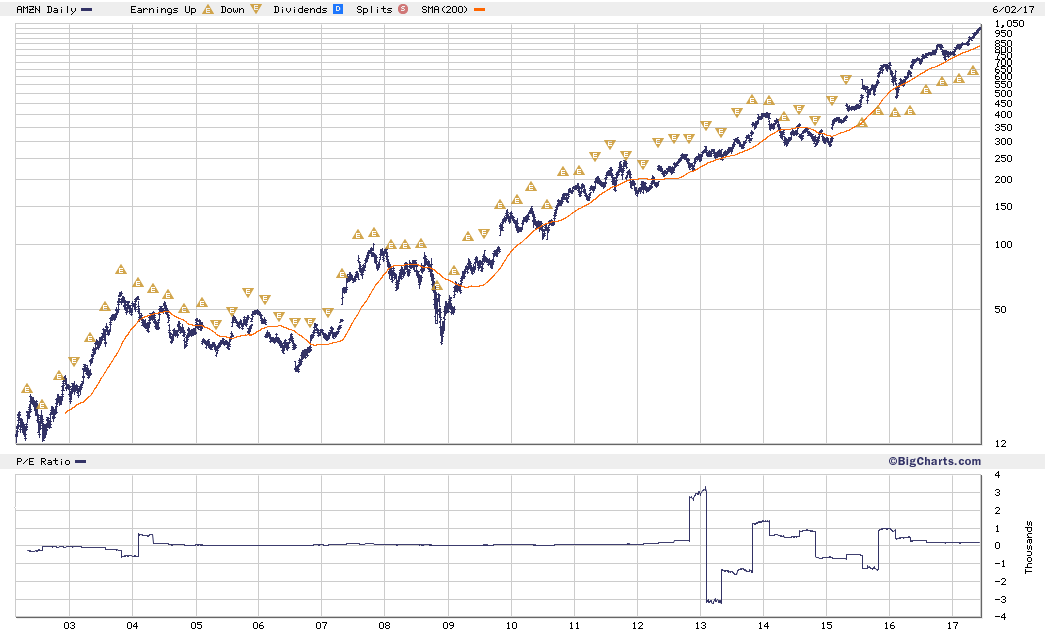Click the 150 price axis label
The image size is (1045, 635).
(x=1003, y=207)
